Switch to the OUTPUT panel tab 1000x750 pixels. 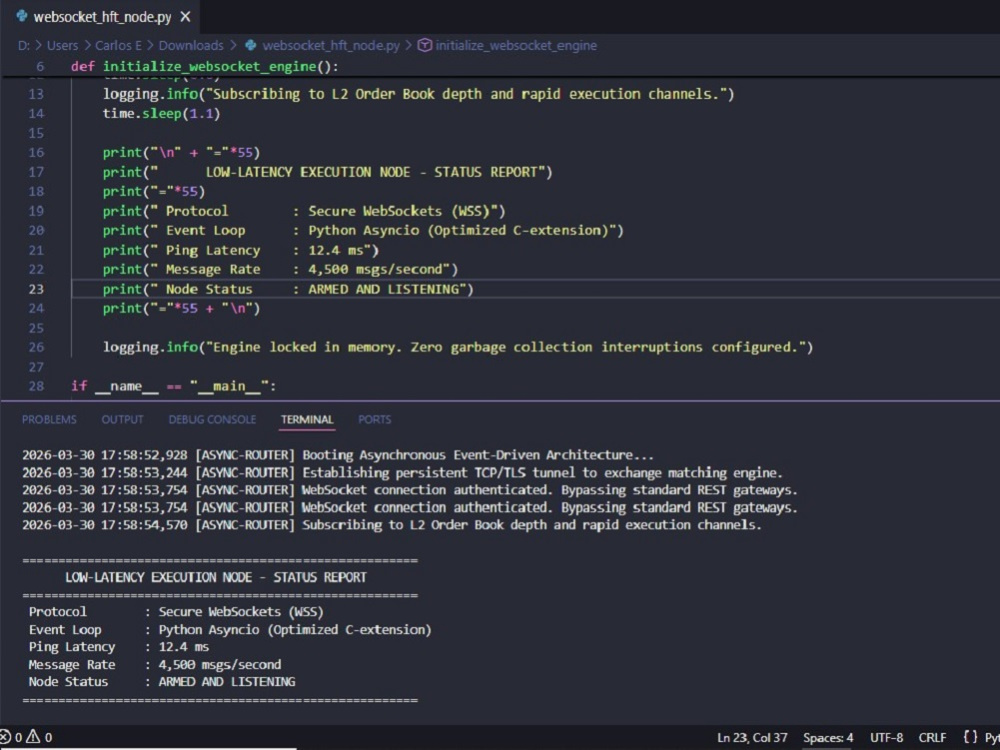tap(122, 420)
